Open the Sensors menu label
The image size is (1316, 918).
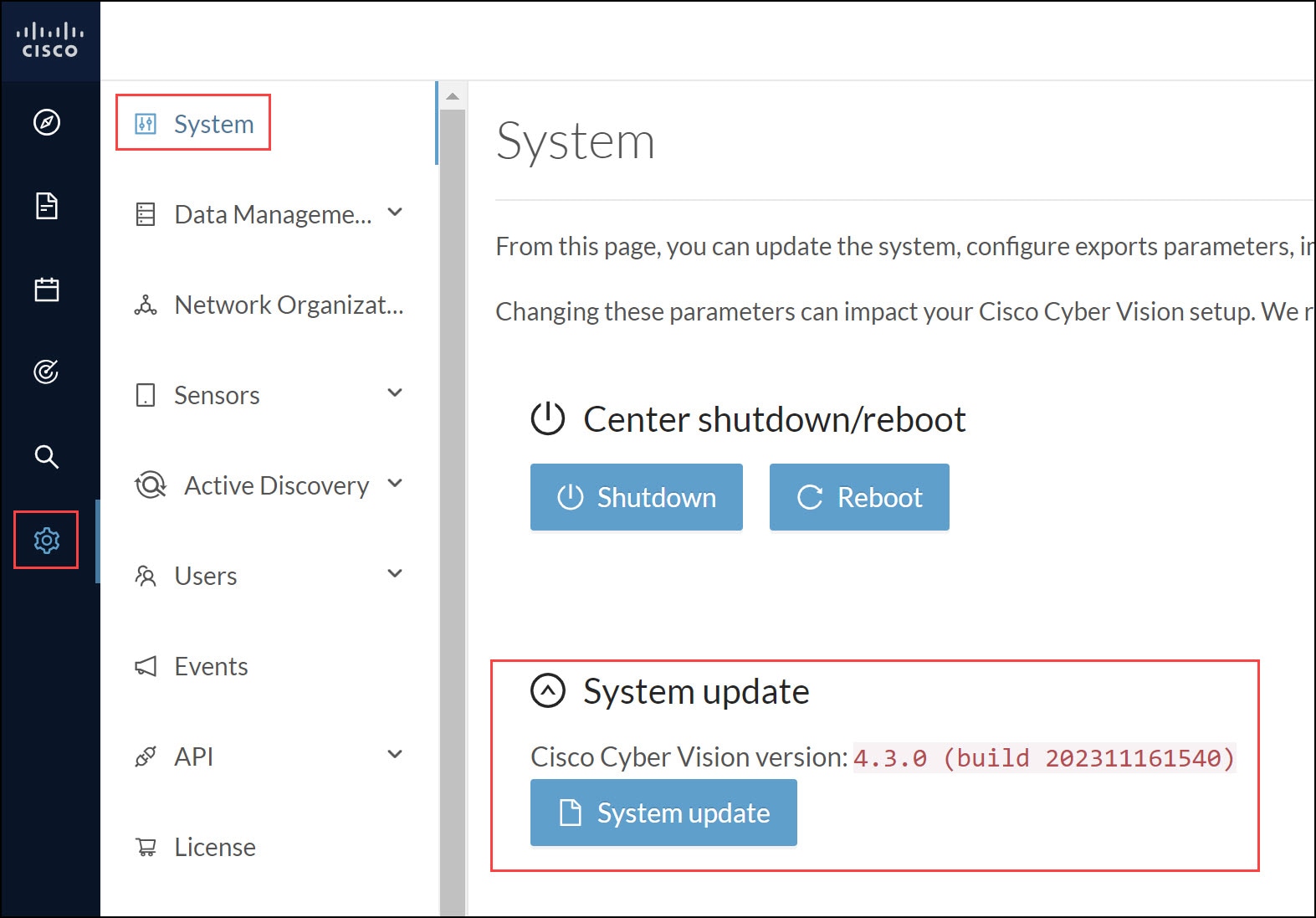click(x=217, y=395)
